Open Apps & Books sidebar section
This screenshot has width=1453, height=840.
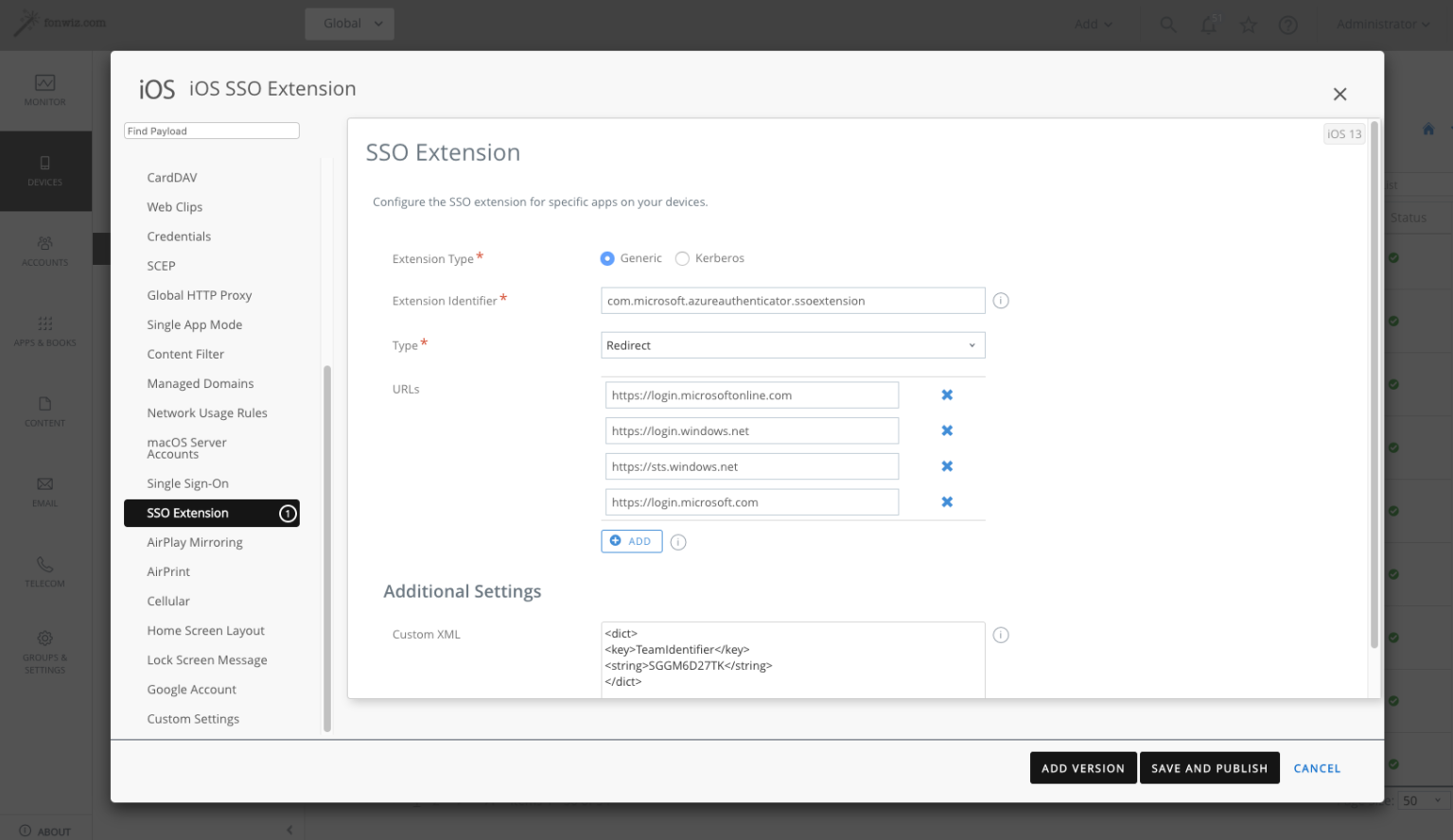click(x=45, y=332)
